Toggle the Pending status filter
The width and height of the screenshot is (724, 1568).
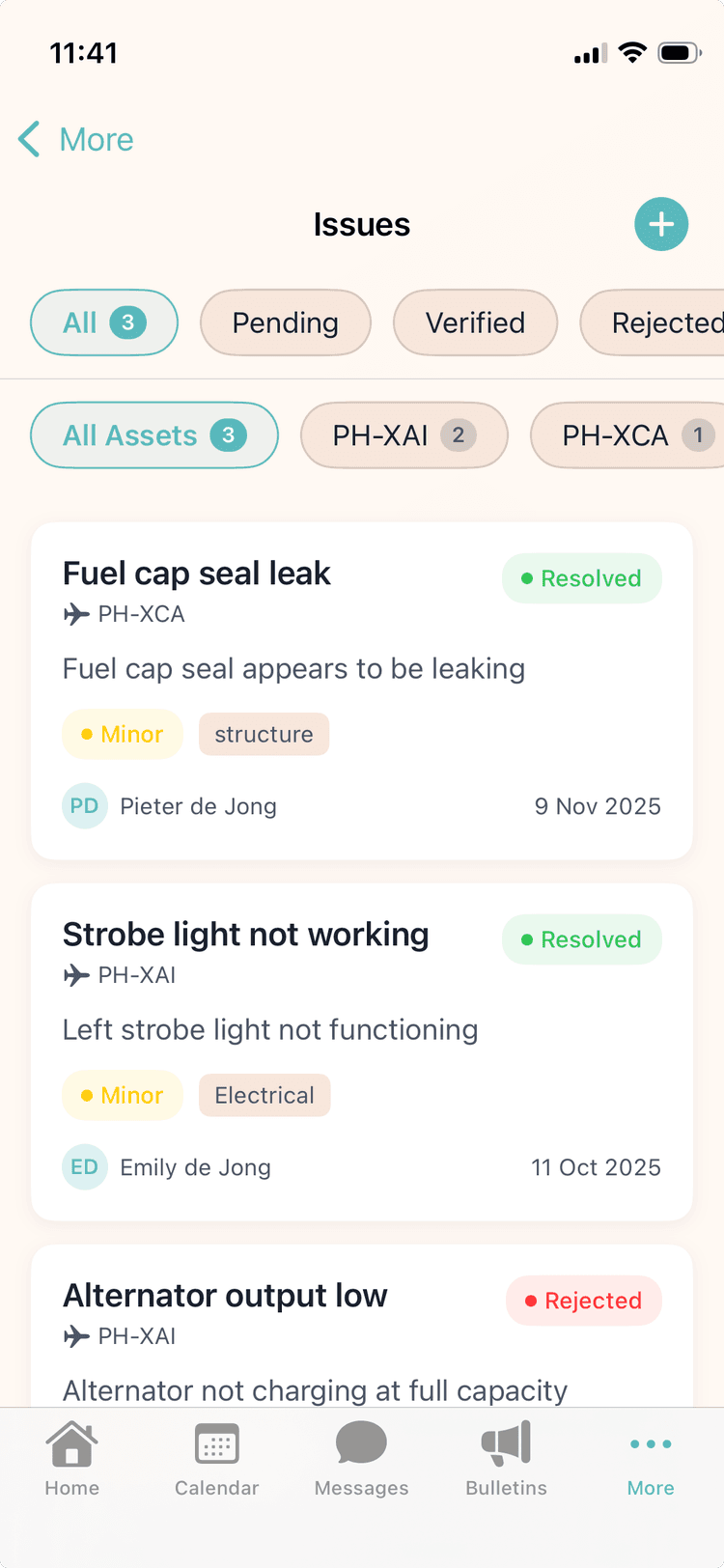click(x=286, y=322)
